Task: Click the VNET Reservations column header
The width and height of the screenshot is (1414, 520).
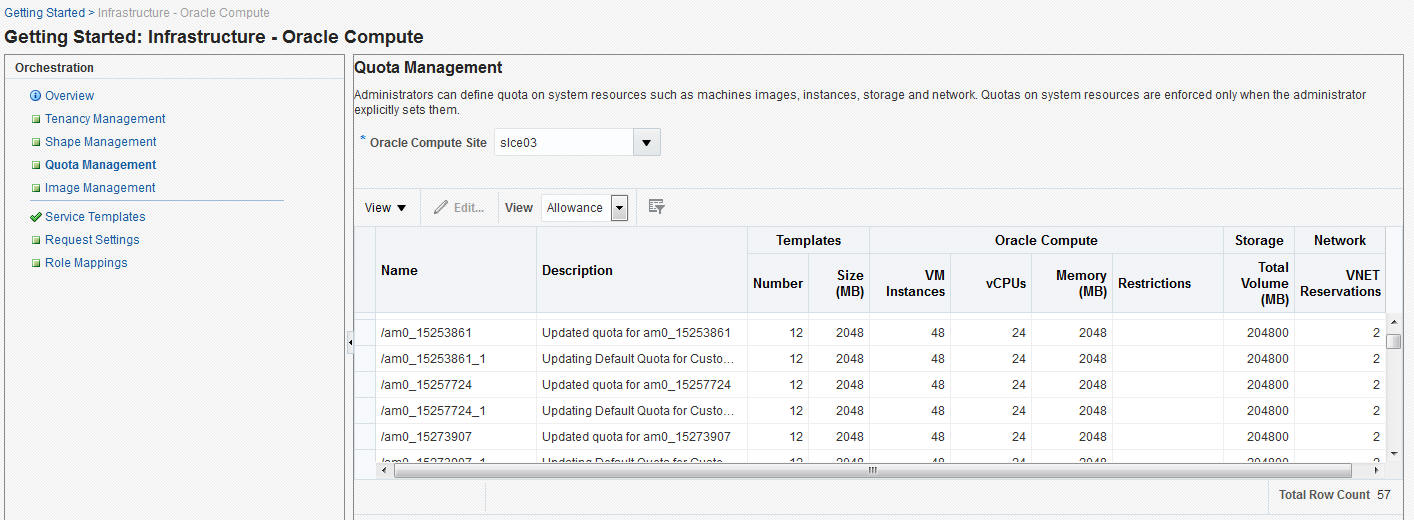Action: [1341, 283]
